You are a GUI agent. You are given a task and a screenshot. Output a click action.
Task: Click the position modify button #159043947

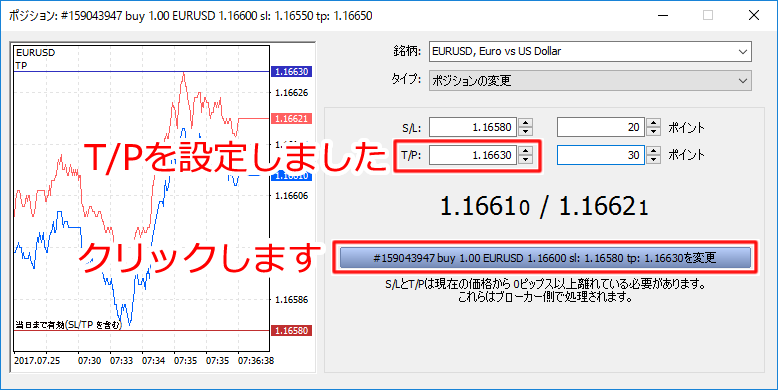click(545, 258)
